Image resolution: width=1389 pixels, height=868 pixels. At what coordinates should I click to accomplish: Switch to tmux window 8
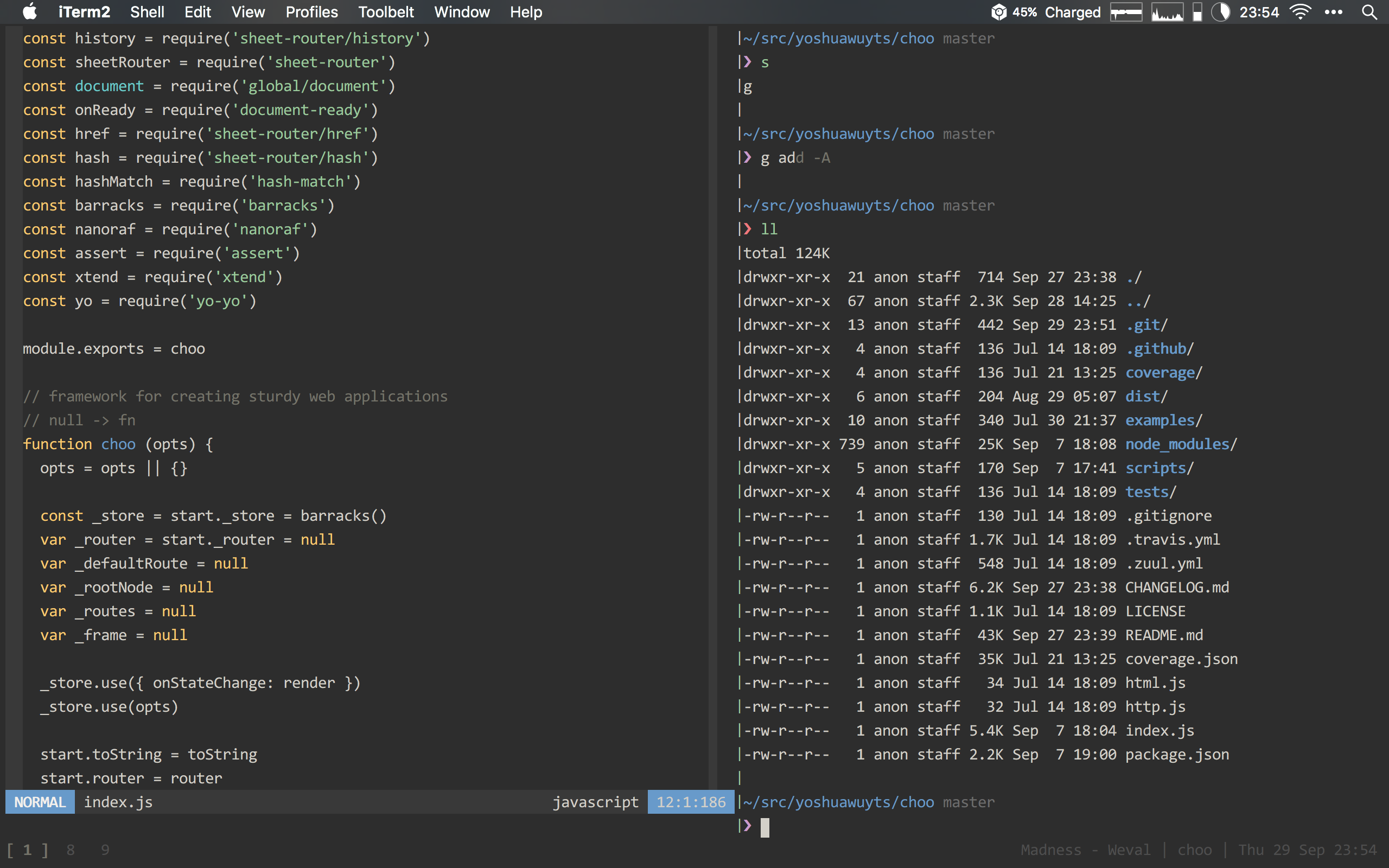pyautogui.click(x=70, y=850)
